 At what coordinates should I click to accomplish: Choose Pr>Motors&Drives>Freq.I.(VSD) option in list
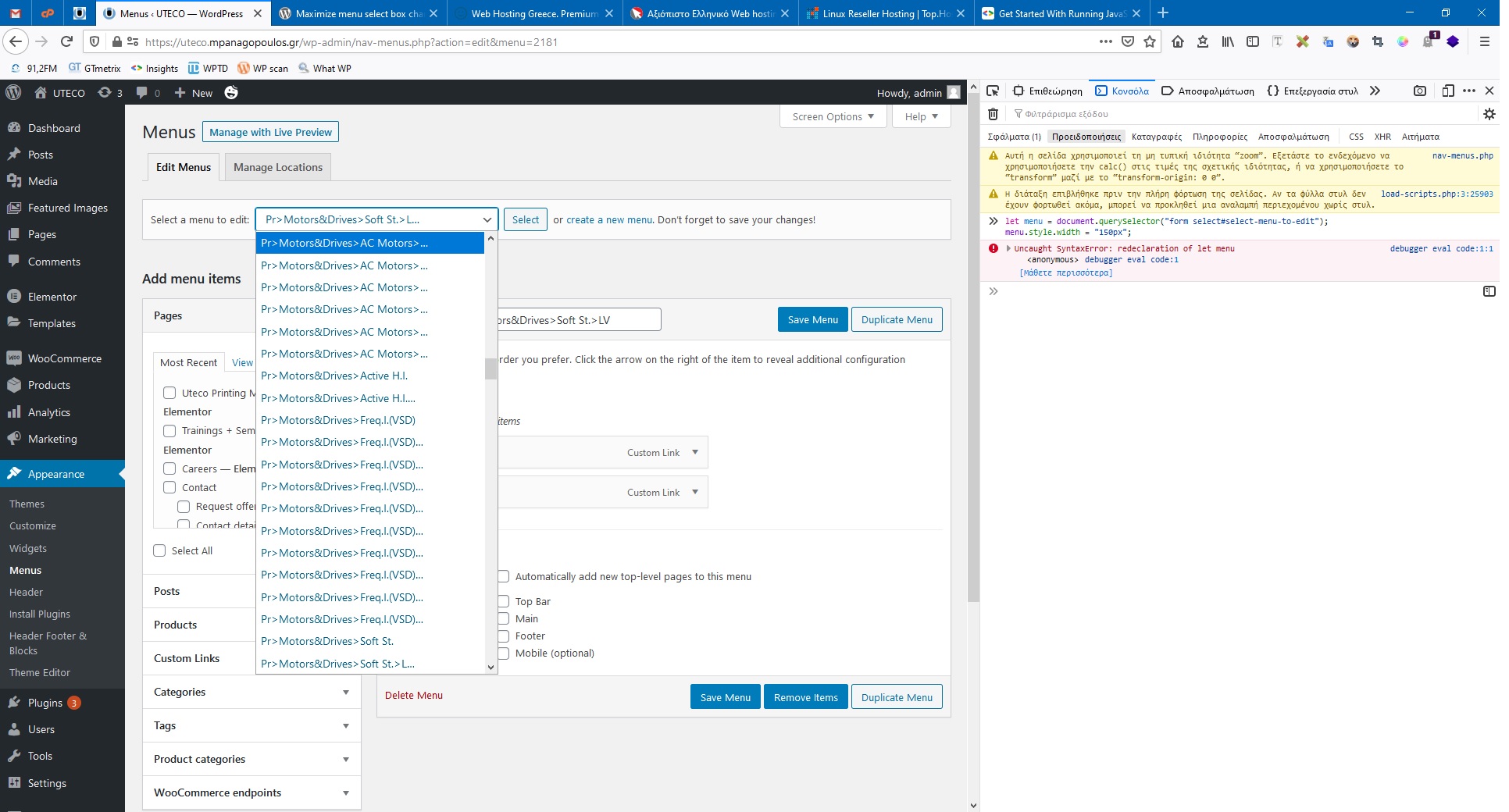[370, 420]
